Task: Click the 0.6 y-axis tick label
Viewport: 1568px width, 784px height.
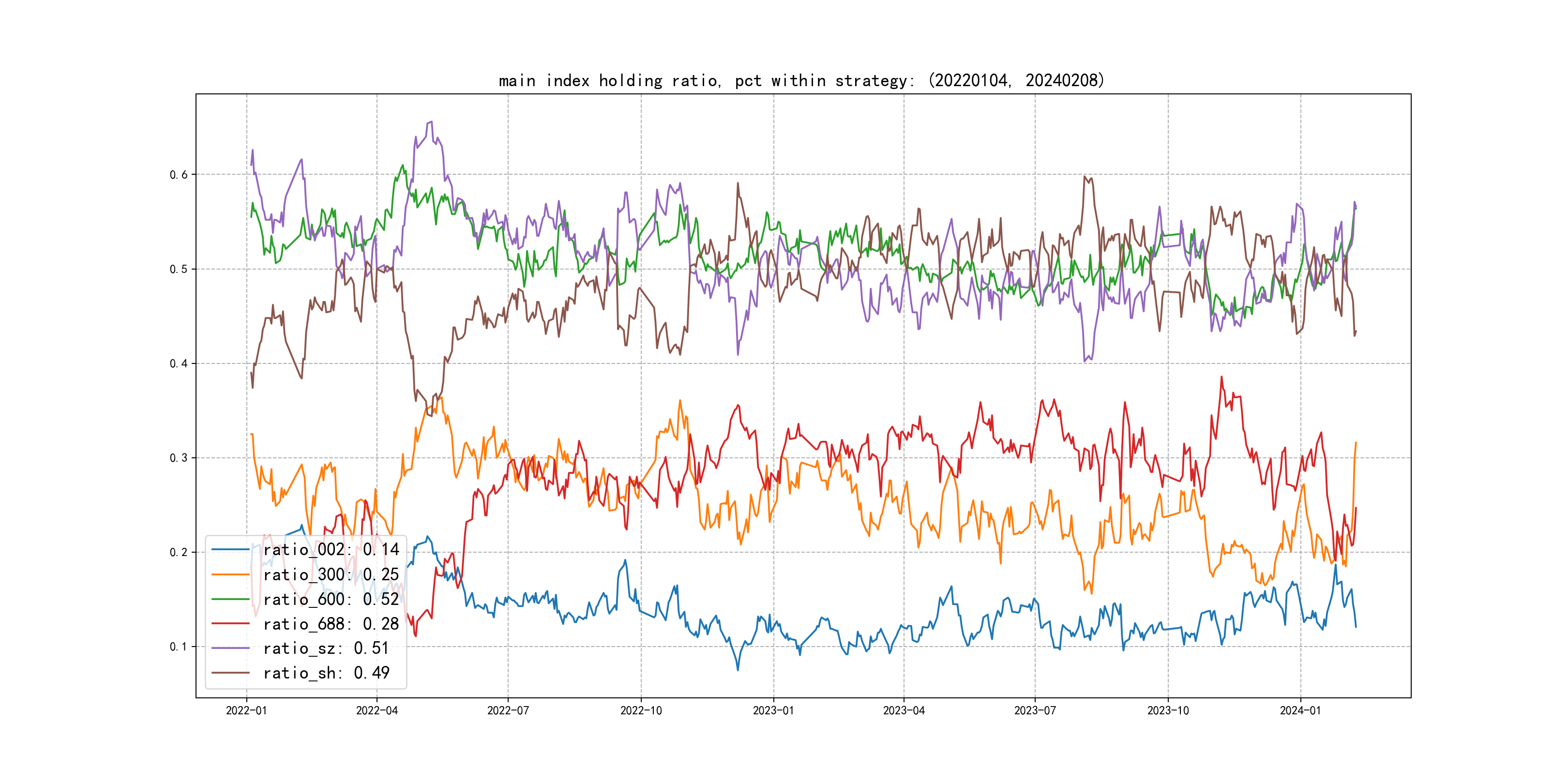Action: pos(179,175)
